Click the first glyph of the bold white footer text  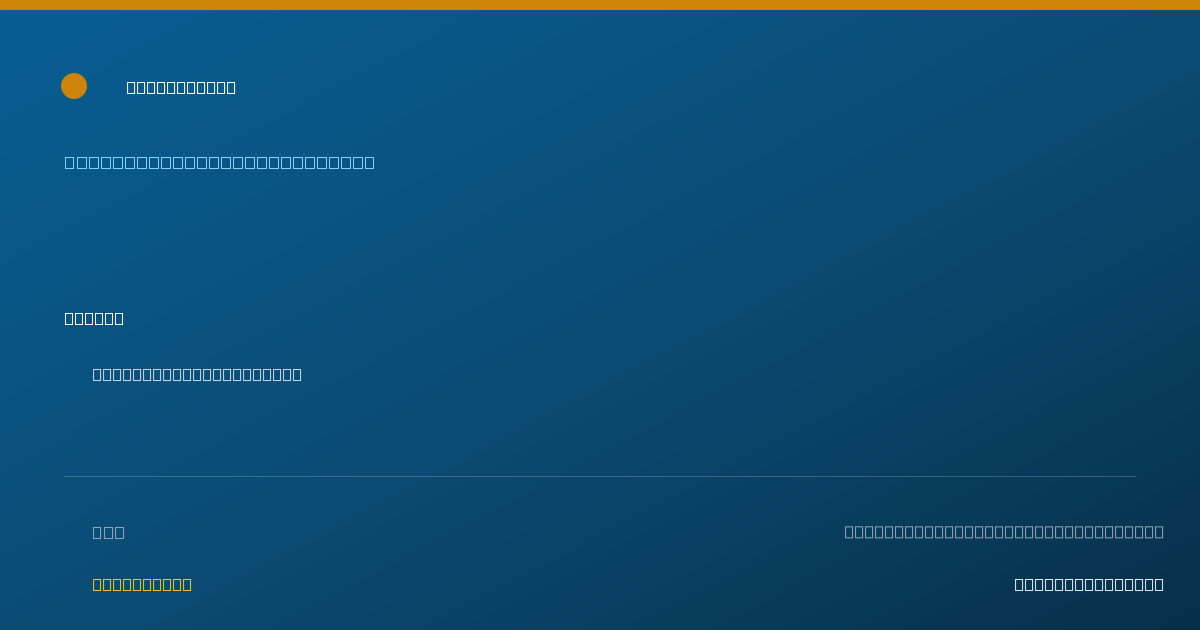(1020, 584)
